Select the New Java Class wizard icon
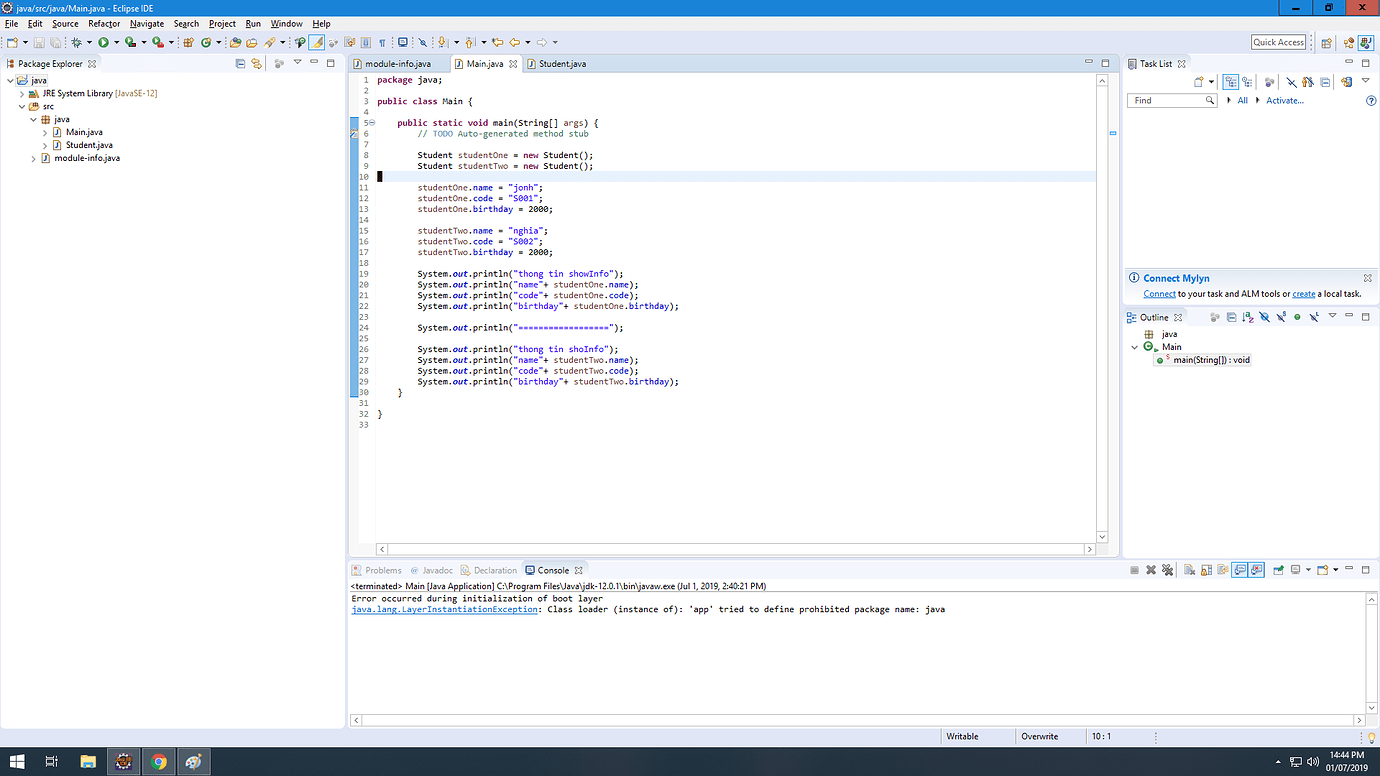 206,41
